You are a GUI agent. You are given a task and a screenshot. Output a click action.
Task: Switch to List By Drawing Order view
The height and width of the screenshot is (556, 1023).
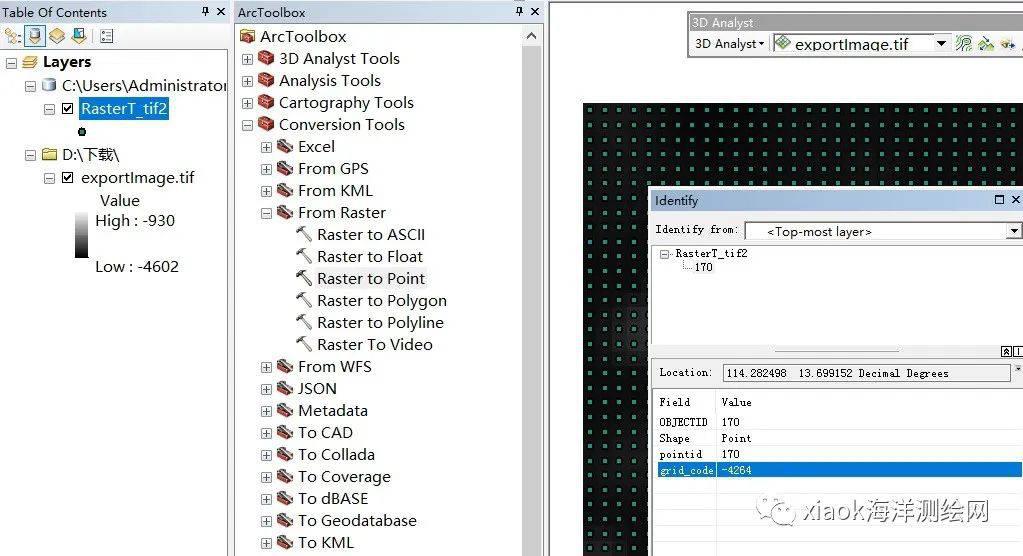(13, 36)
